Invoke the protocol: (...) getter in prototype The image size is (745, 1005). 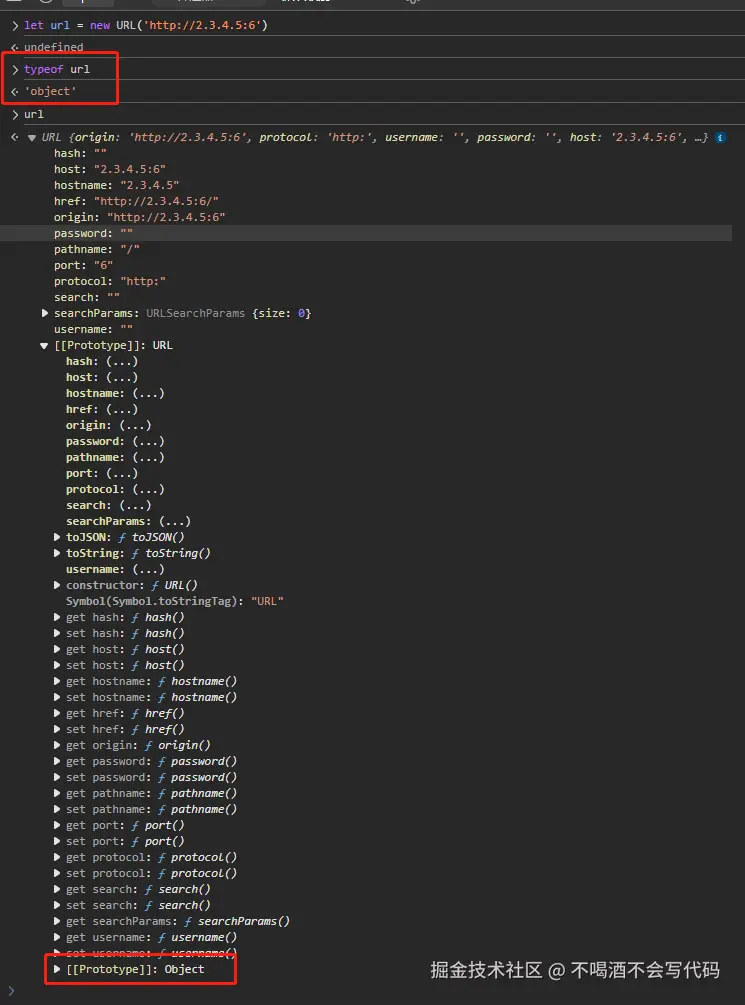point(148,490)
